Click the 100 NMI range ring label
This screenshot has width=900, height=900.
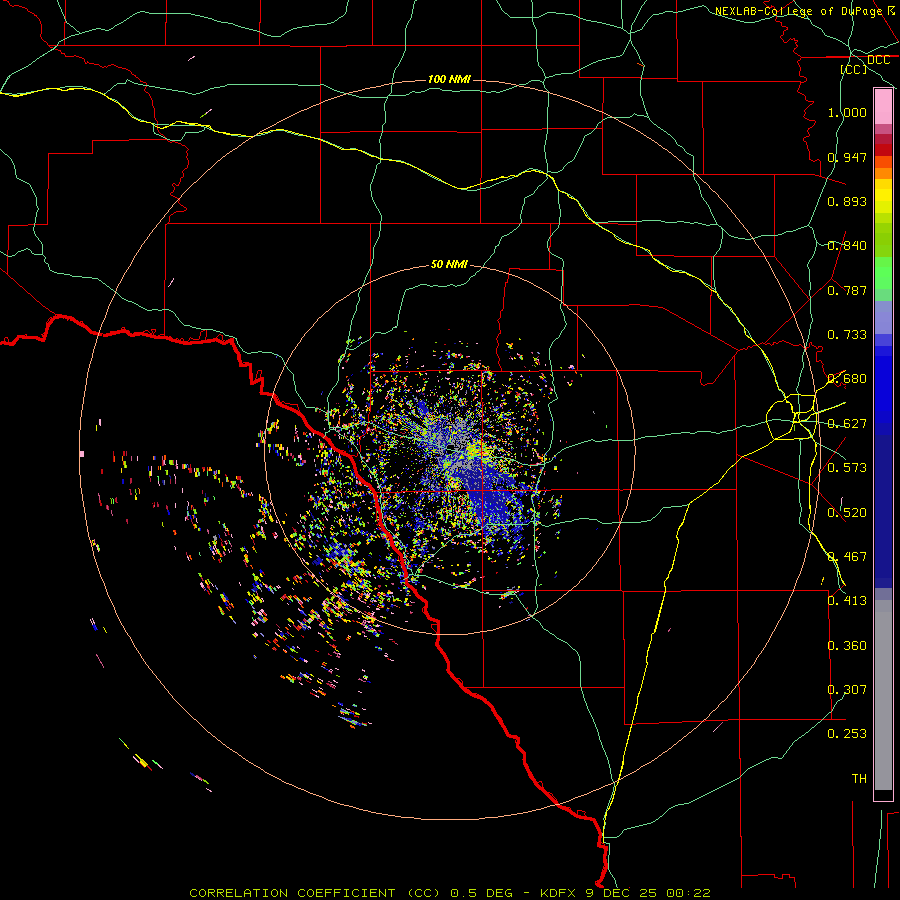point(449,79)
